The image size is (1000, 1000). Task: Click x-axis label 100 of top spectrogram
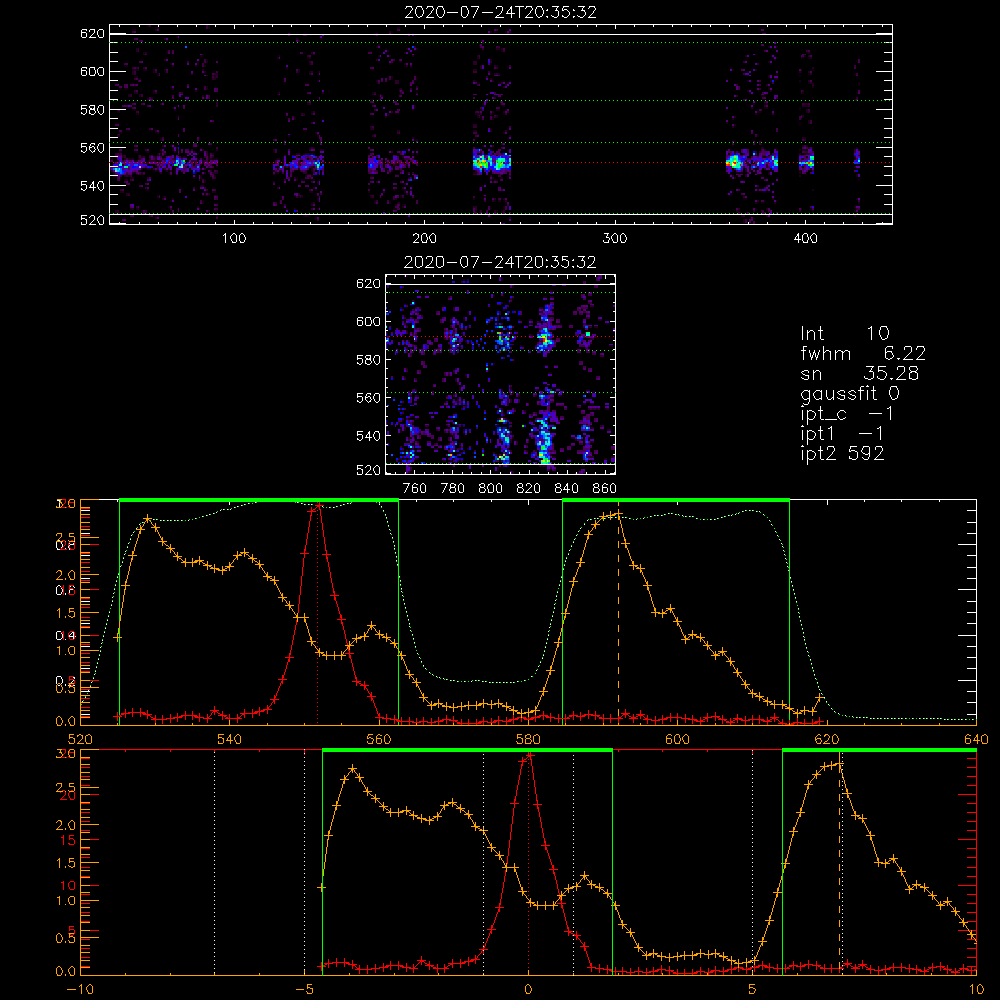(x=234, y=239)
